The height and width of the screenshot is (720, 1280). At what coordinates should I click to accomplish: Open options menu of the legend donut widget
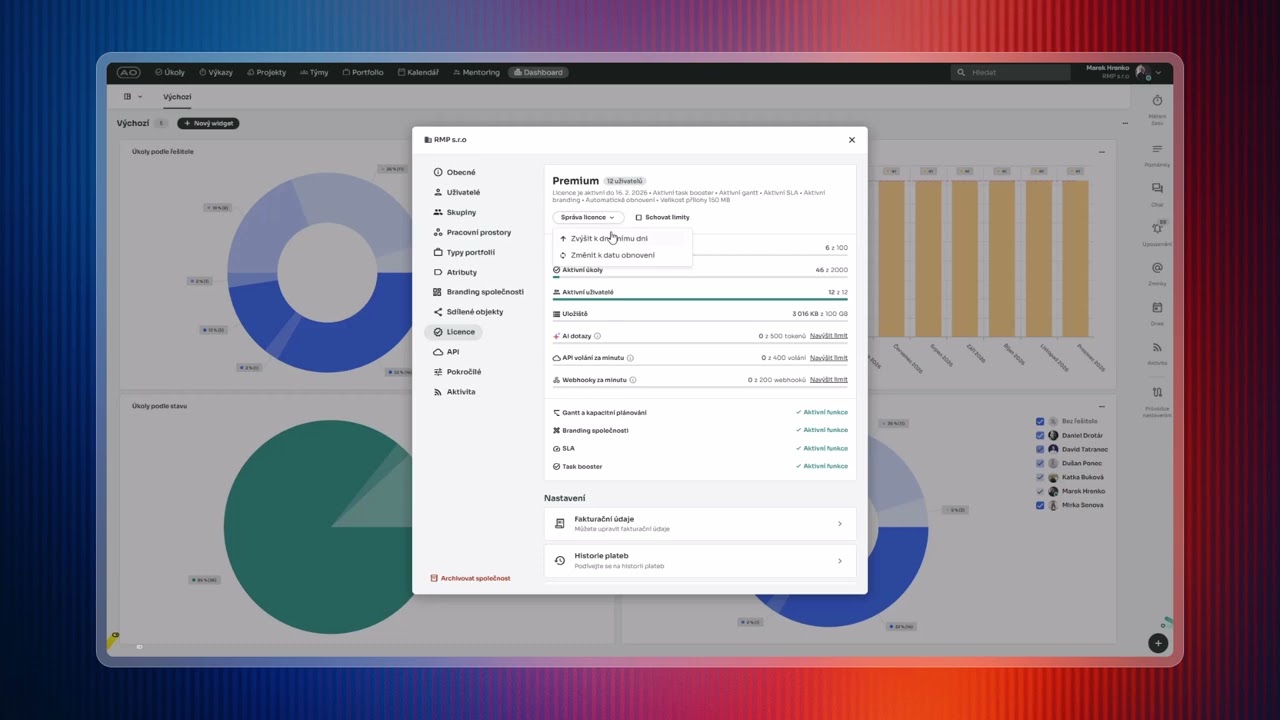pyautogui.click(x=1101, y=407)
